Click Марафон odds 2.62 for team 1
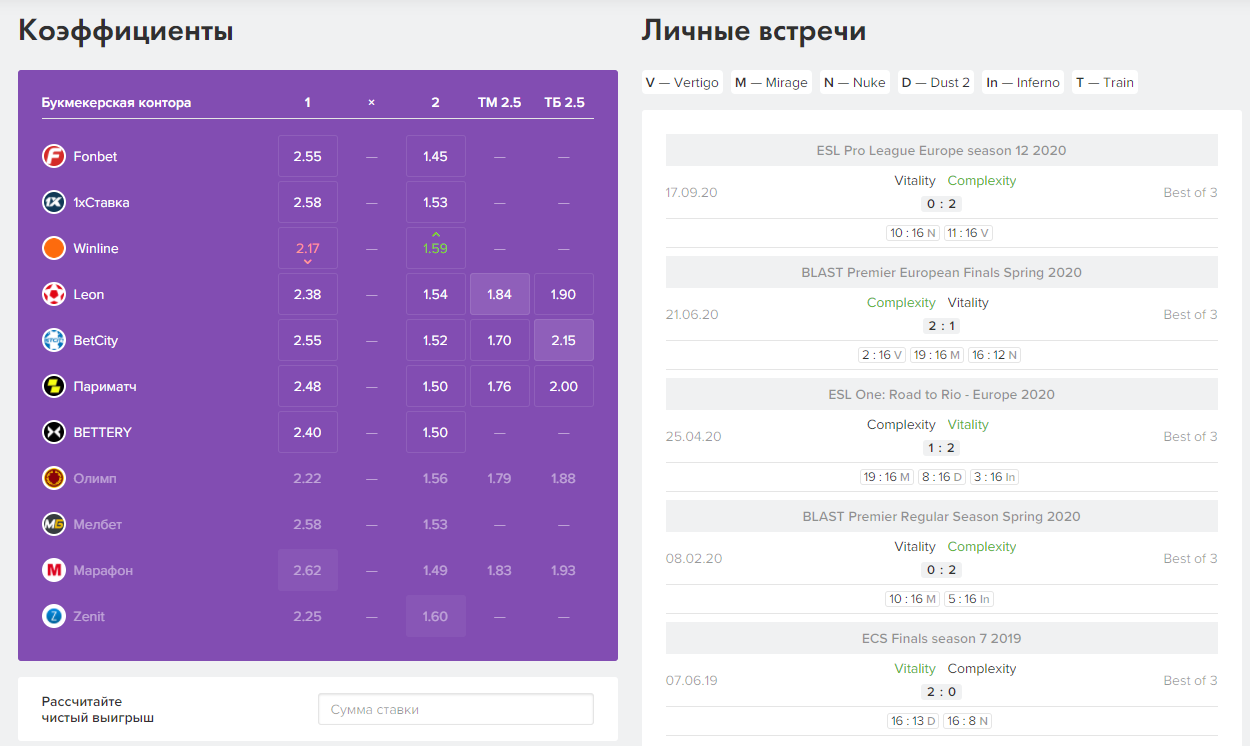The image size is (1250, 746). (x=308, y=571)
